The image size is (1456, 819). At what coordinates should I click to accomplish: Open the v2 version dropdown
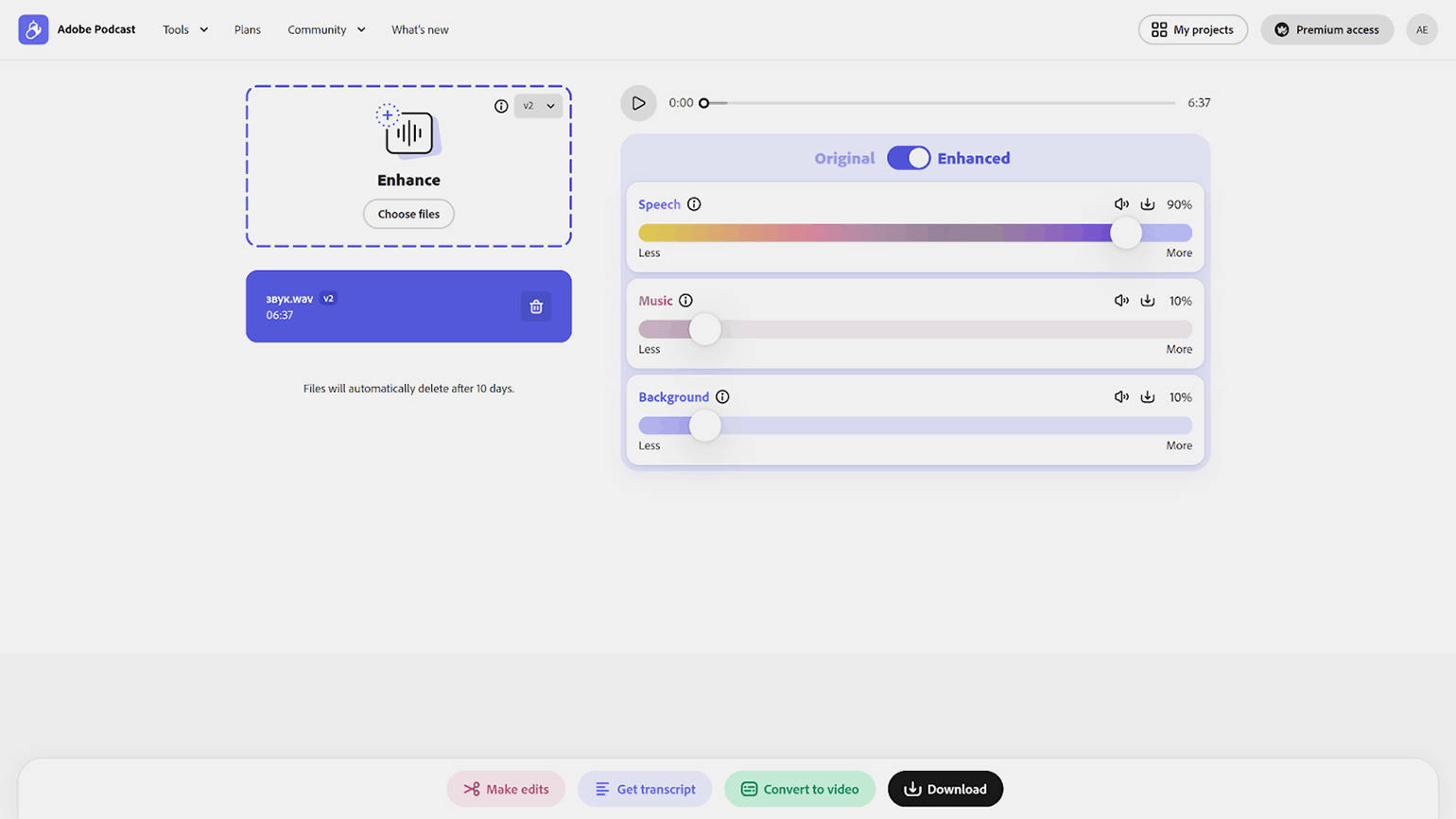[539, 106]
